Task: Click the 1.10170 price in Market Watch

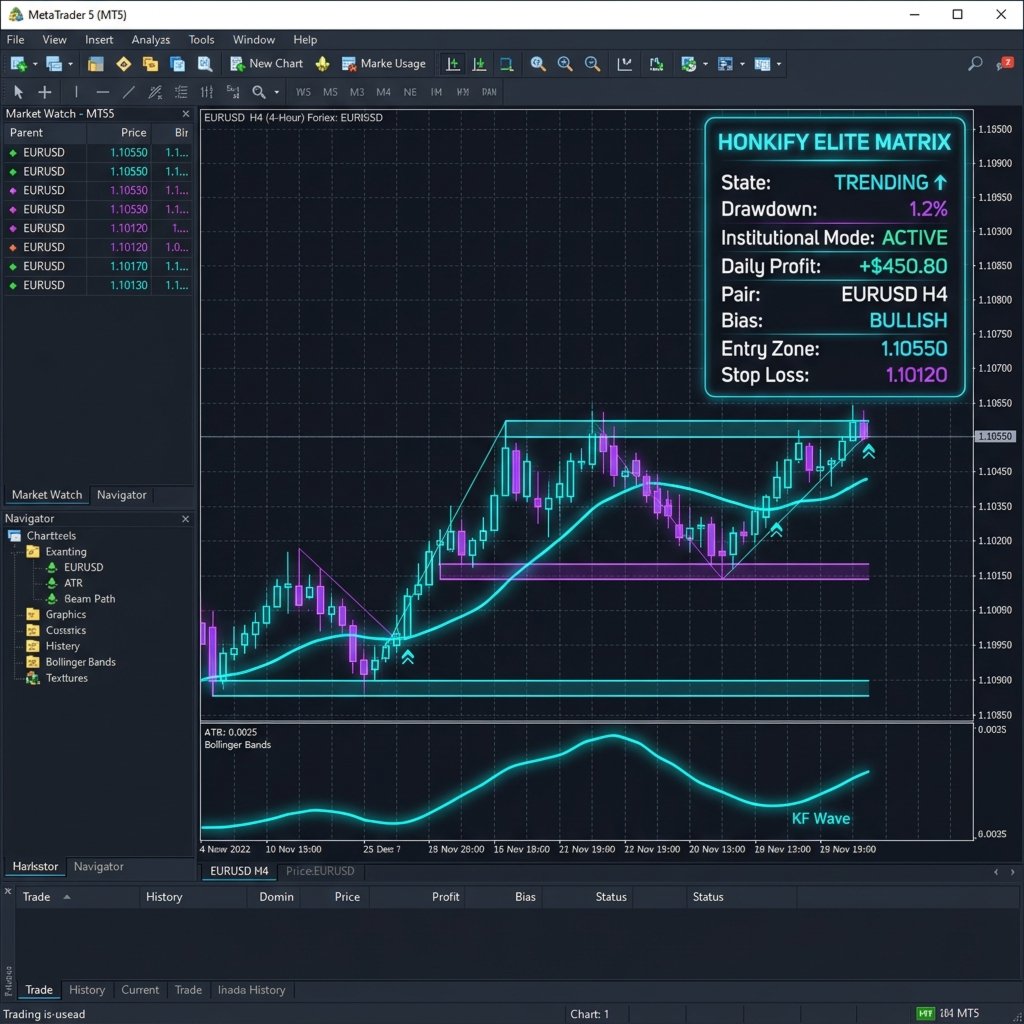Action: click(129, 266)
